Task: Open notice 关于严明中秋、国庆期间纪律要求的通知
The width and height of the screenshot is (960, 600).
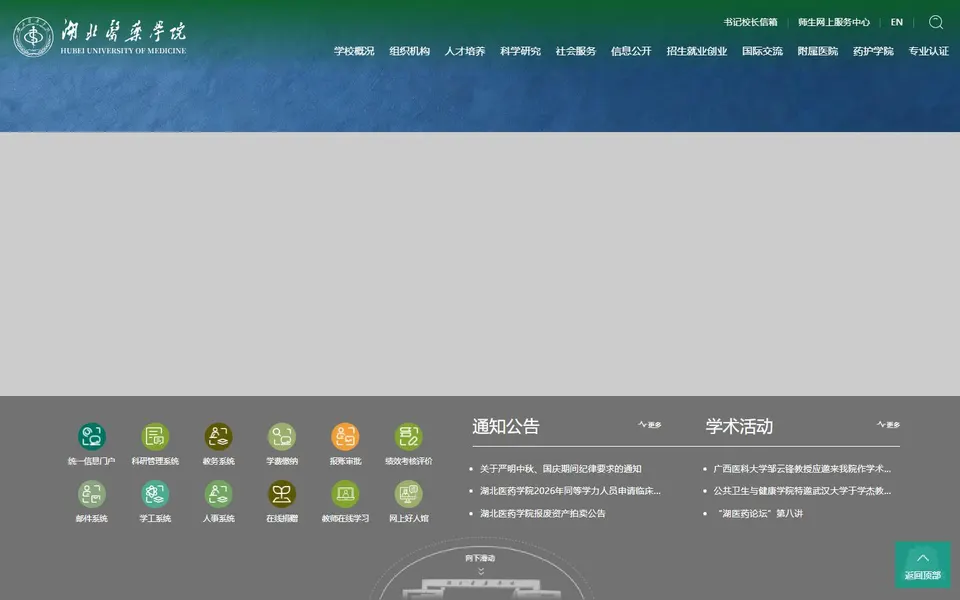Action: (561, 469)
